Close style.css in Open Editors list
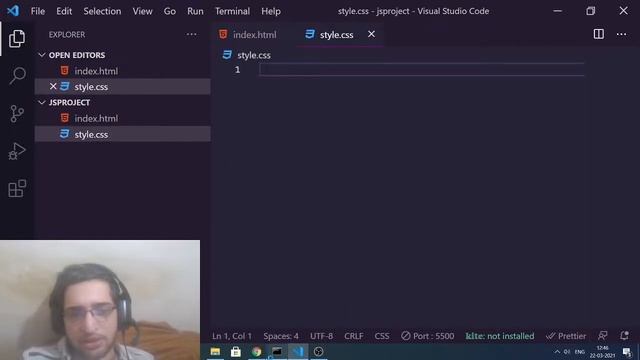 pos(53,86)
